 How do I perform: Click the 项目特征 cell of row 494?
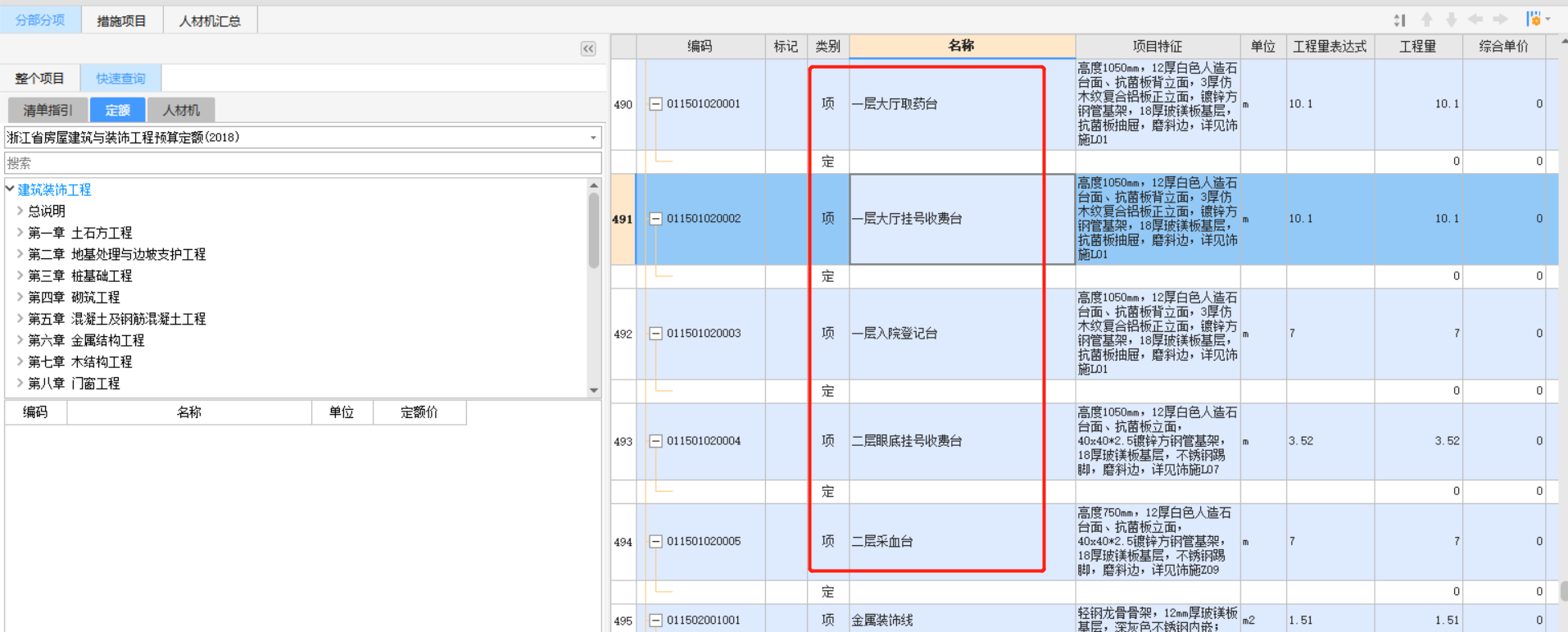pyautogui.click(x=1158, y=542)
